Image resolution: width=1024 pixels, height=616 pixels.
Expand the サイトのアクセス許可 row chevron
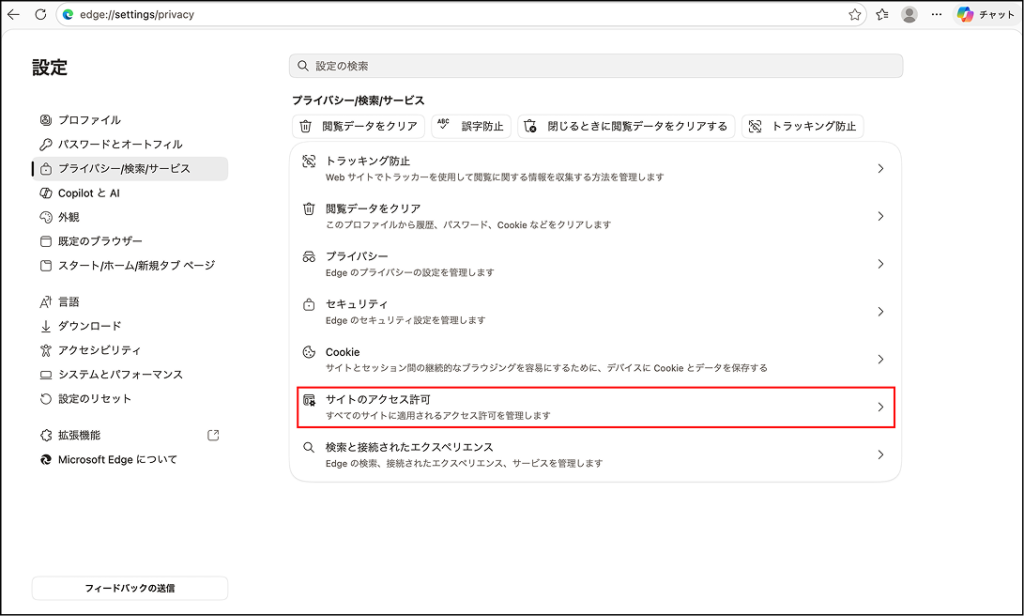tap(880, 407)
